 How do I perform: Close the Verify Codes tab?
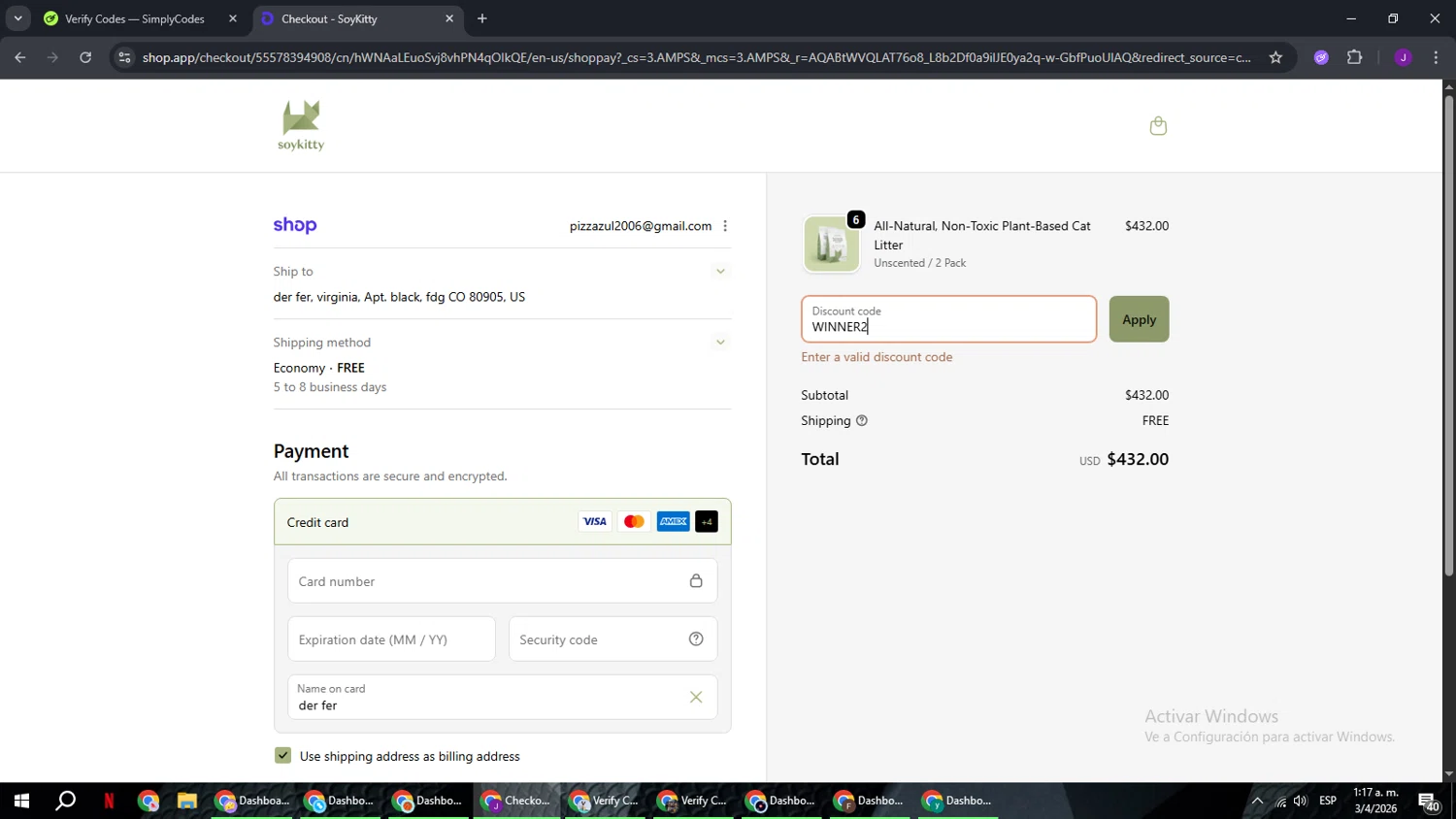coord(232,18)
